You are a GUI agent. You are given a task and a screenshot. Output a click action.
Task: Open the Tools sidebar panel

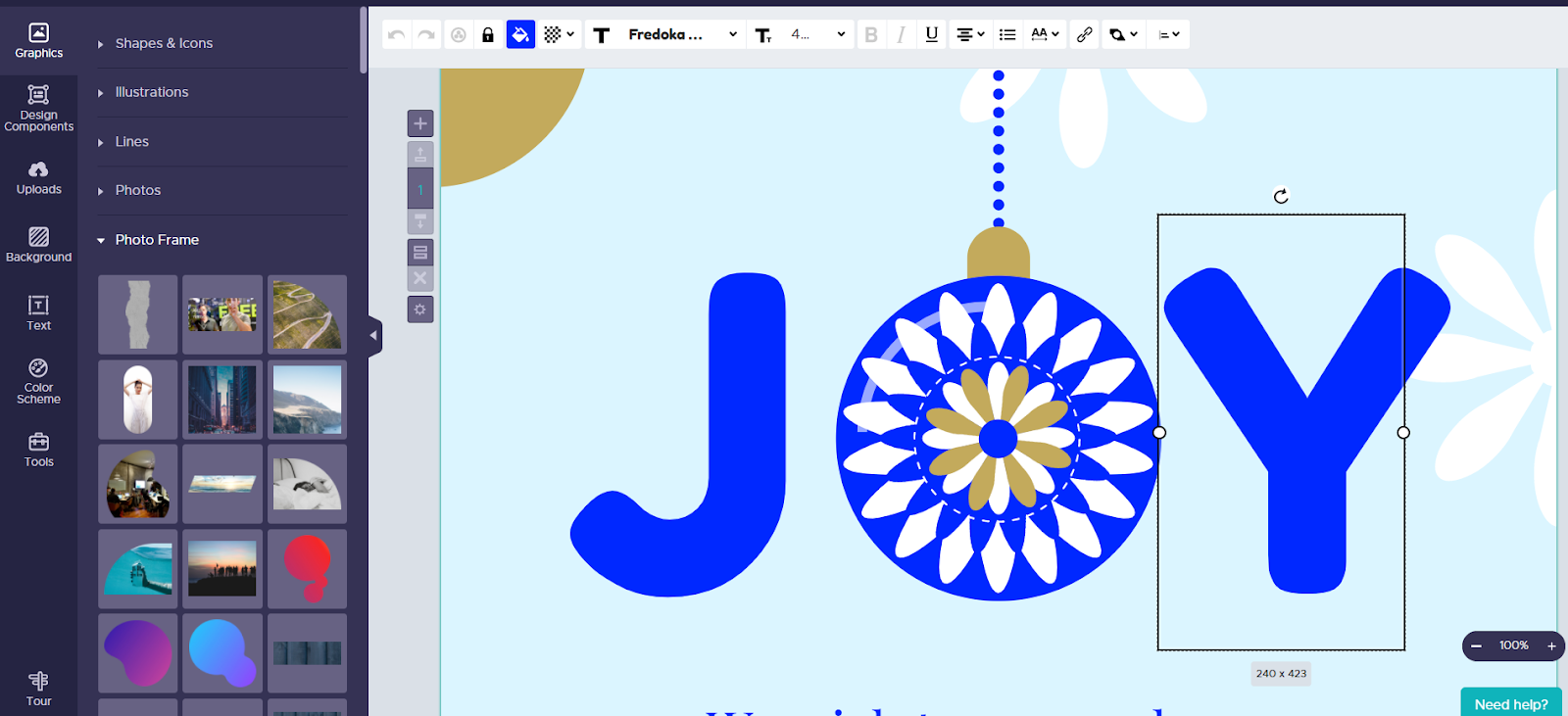coord(38,450)
